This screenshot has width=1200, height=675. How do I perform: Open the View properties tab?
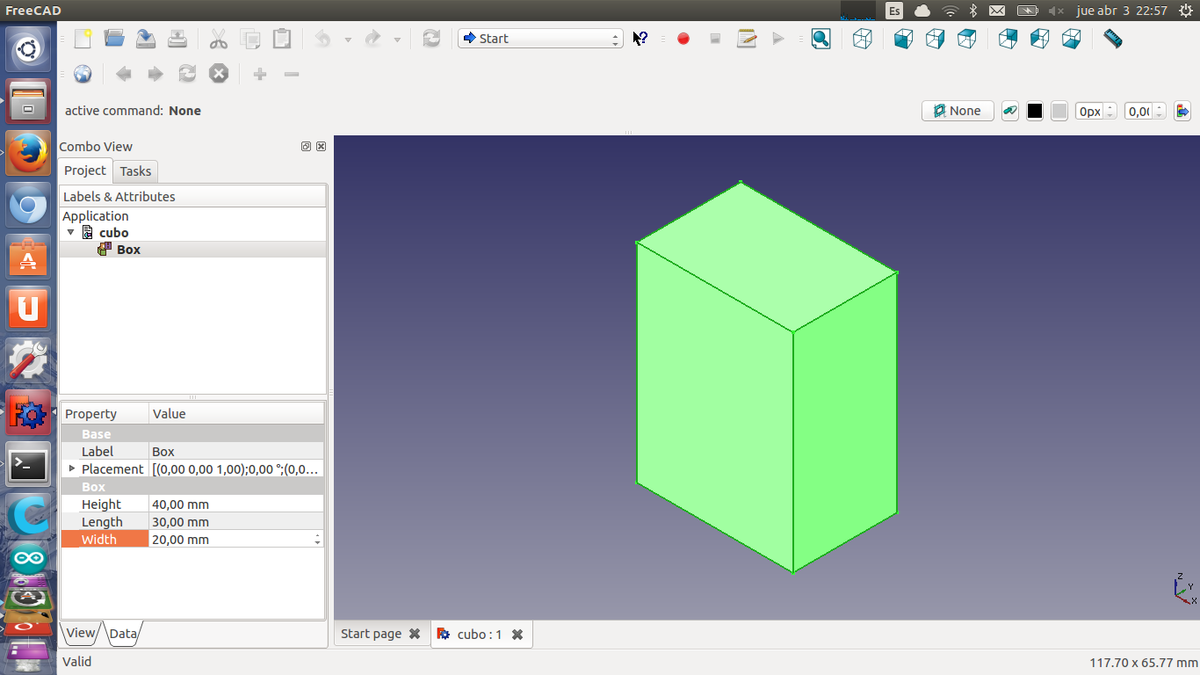(81, 633)
